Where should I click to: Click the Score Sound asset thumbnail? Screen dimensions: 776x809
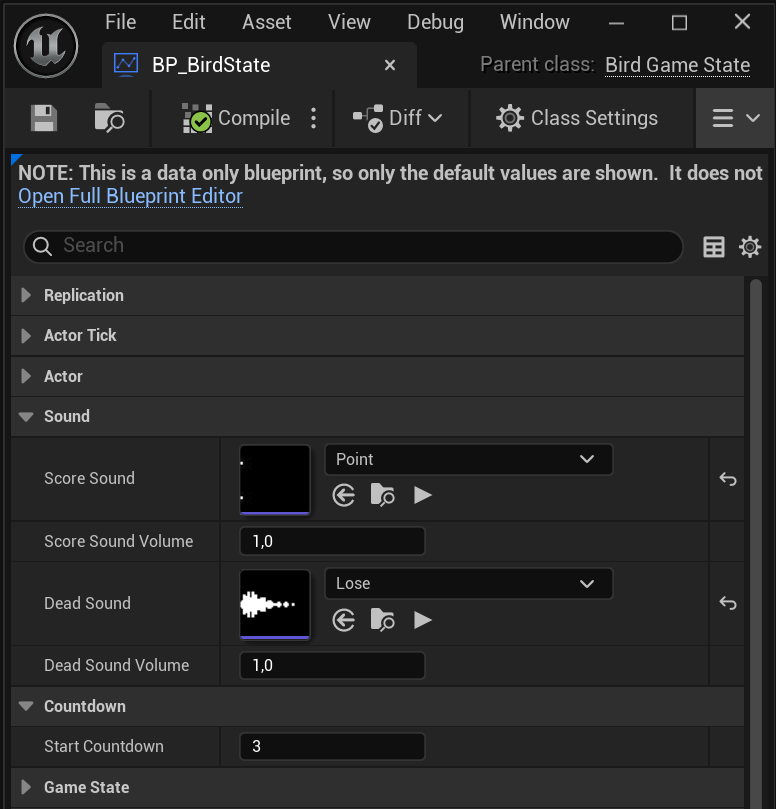coord(275,480)
